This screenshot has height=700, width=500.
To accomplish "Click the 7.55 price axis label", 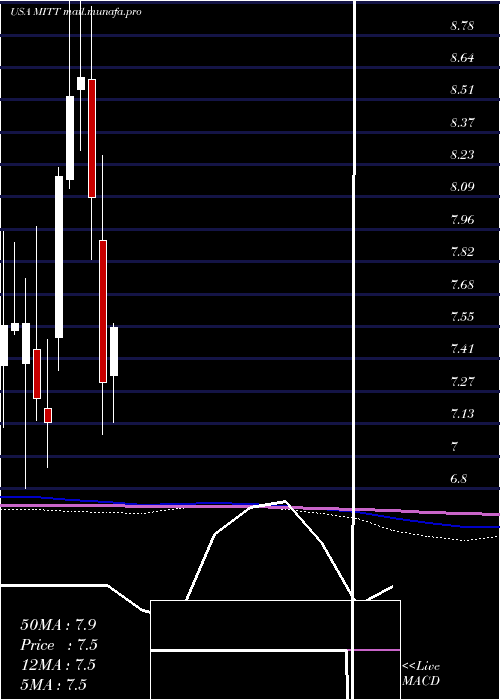I will [x=462, y=317].
